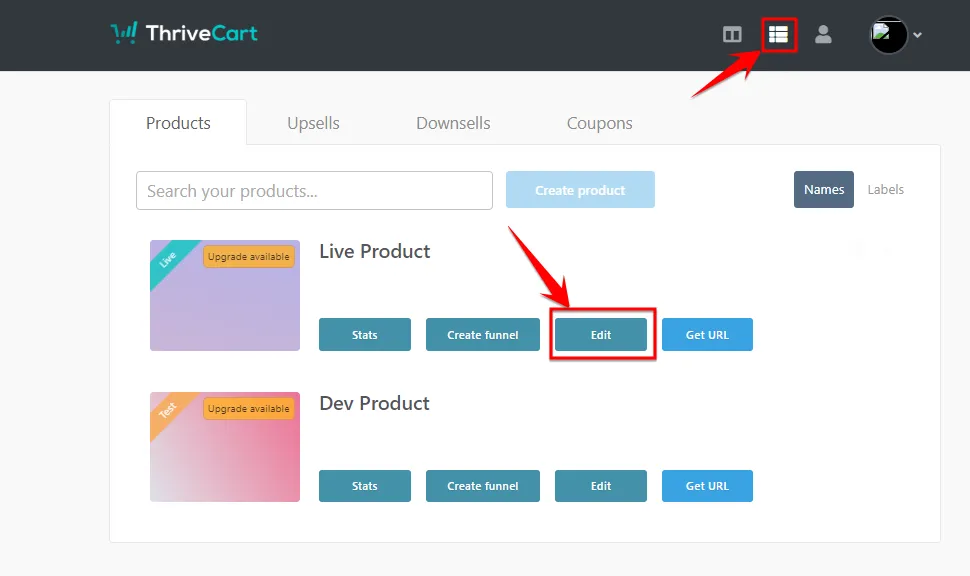Create funnel for Dev Product
Screen dimensions: 970x576
(x=483, y=486)
